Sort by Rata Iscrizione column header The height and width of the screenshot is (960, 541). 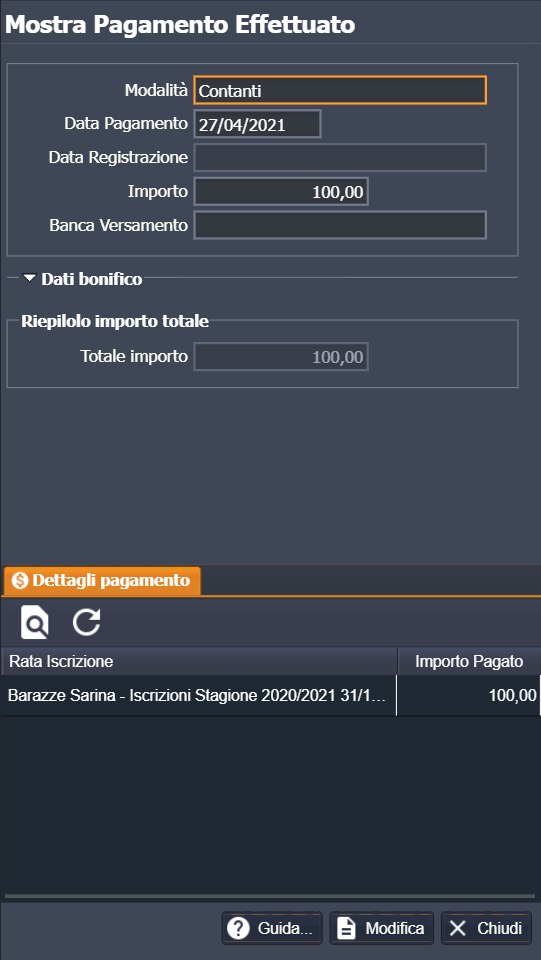(x=199, y=661)
